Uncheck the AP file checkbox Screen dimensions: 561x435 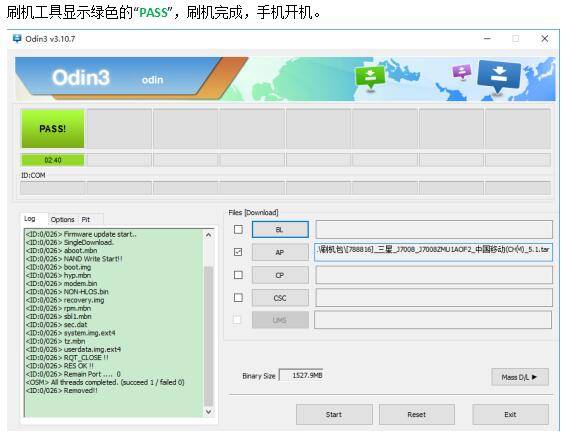238,252
